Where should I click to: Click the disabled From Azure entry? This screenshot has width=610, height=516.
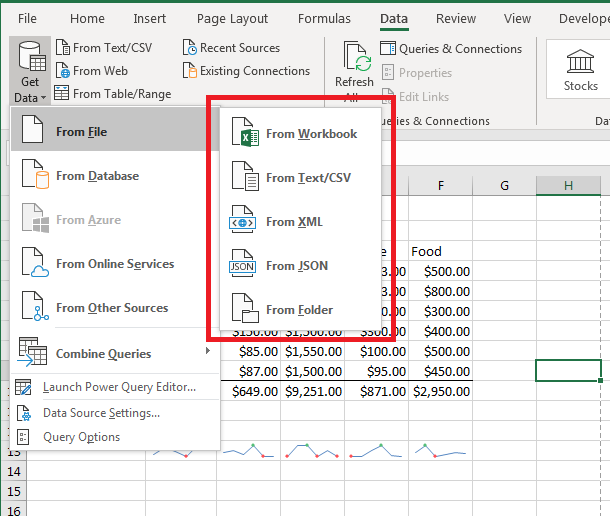click(x=115, y=220)
